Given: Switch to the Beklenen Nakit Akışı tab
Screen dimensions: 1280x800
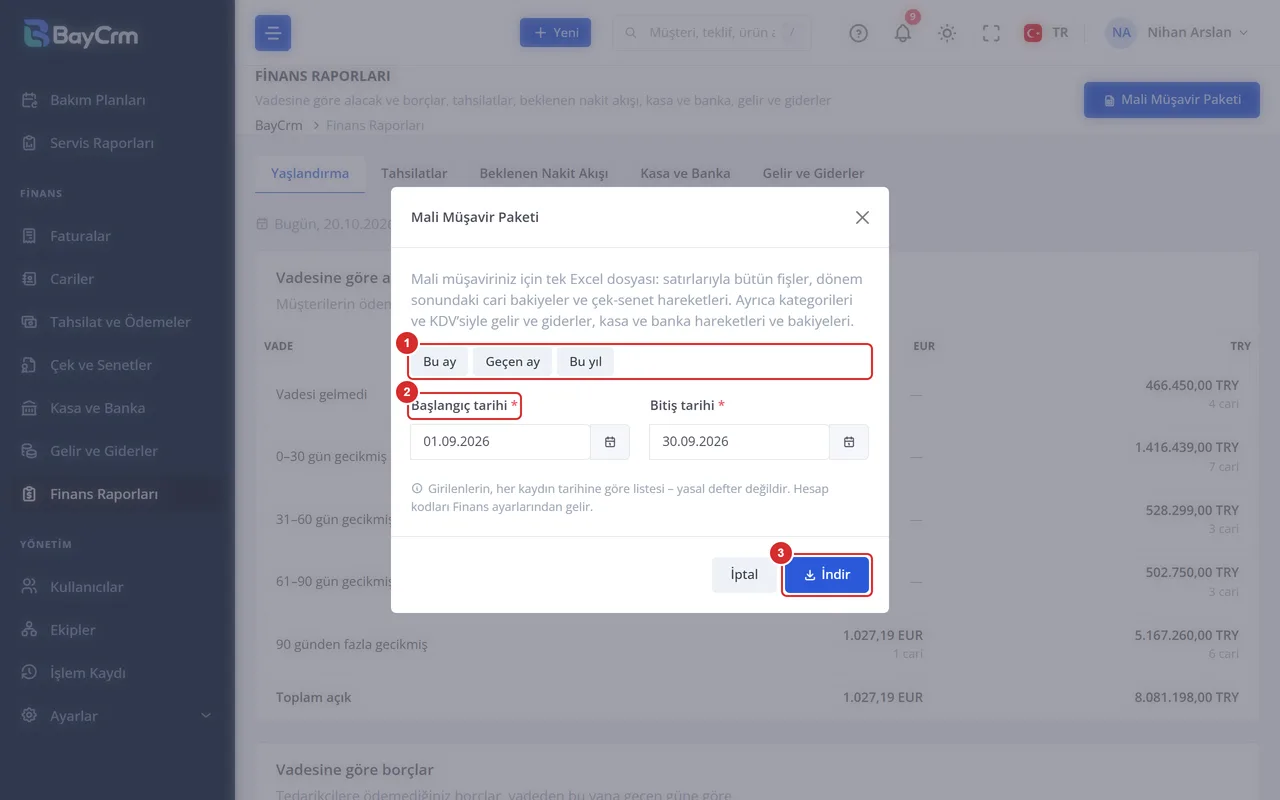Looking at the screenshot, I should point(544,173).
